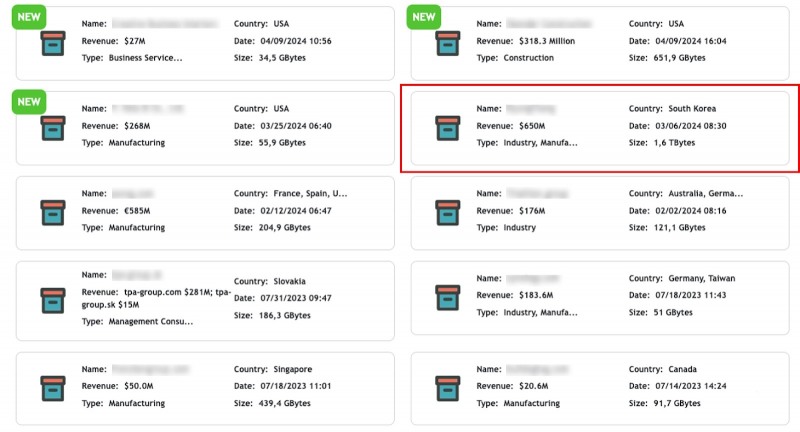Click the archive icon on the $318.3 Million card
800x432 pixels.
tap(447, 43)
